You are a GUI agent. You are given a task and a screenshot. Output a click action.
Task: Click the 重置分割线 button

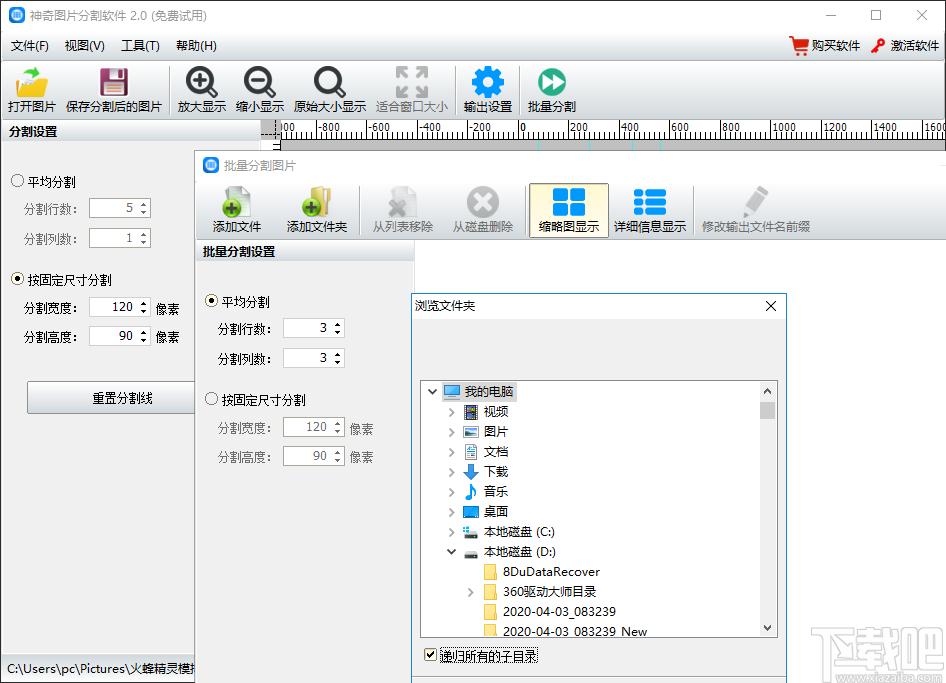pos(111,398)
